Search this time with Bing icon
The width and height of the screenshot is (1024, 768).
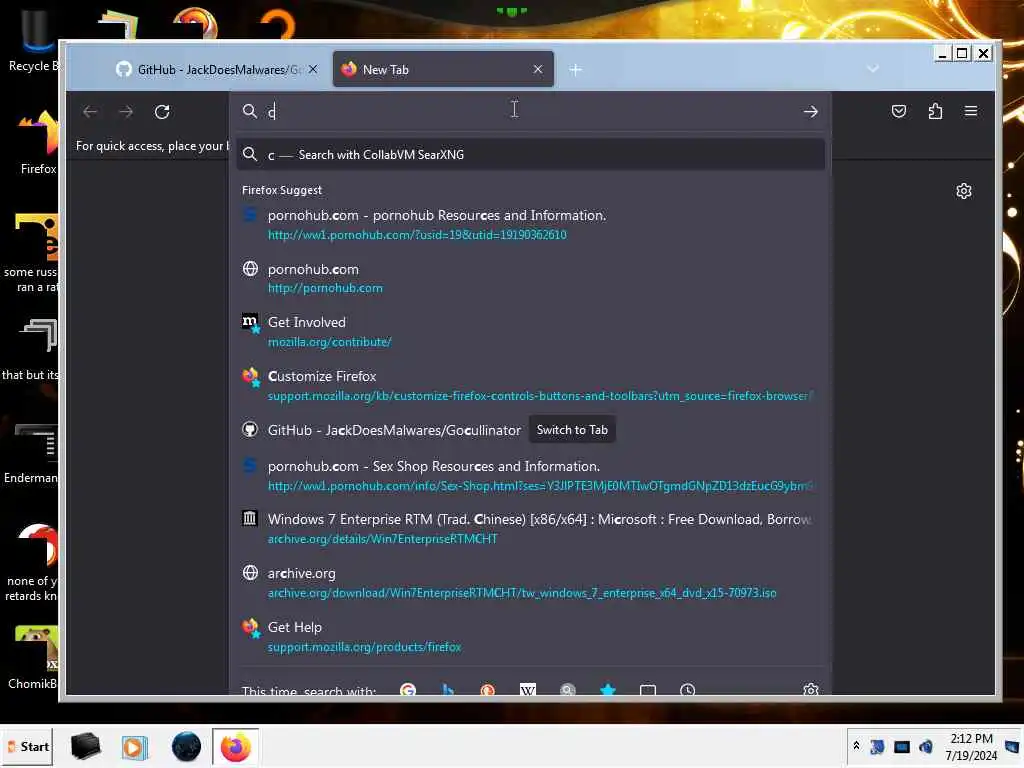(448, 690)
